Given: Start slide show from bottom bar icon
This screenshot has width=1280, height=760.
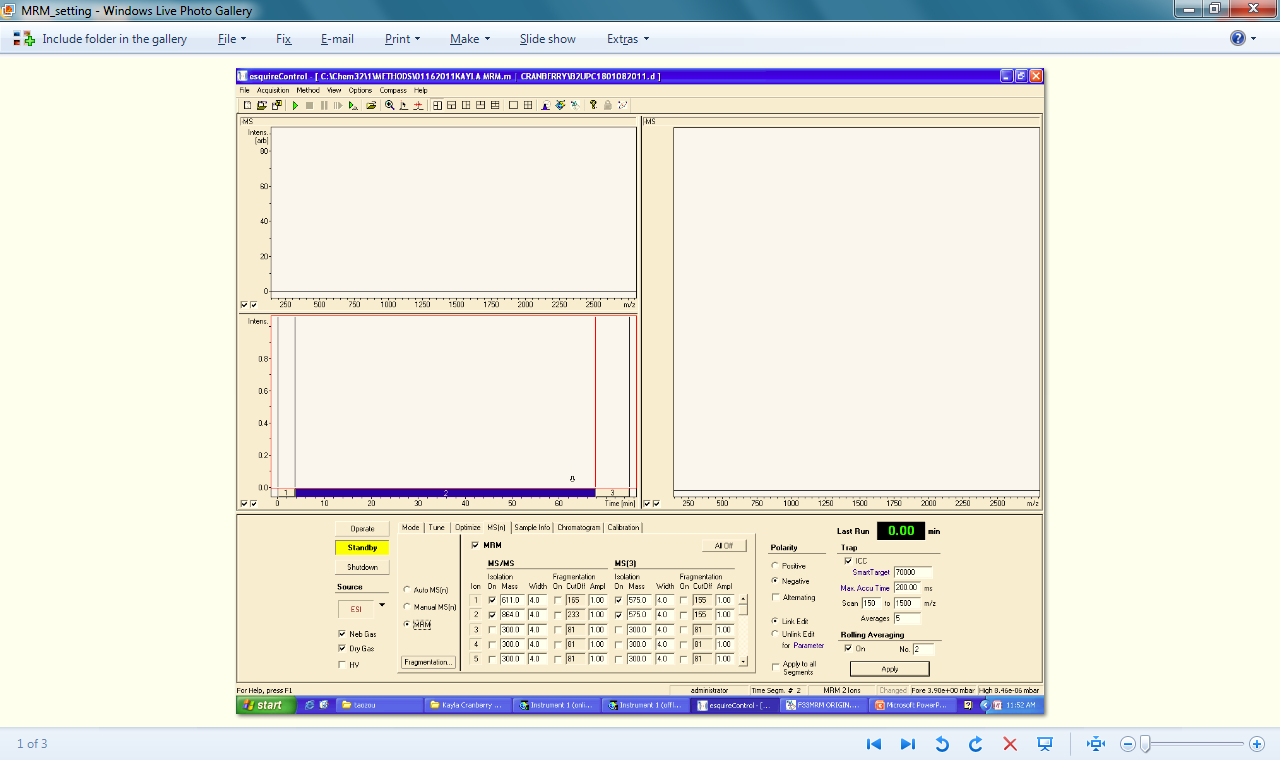Looking at the screenshot, I should click(1045, 744).
